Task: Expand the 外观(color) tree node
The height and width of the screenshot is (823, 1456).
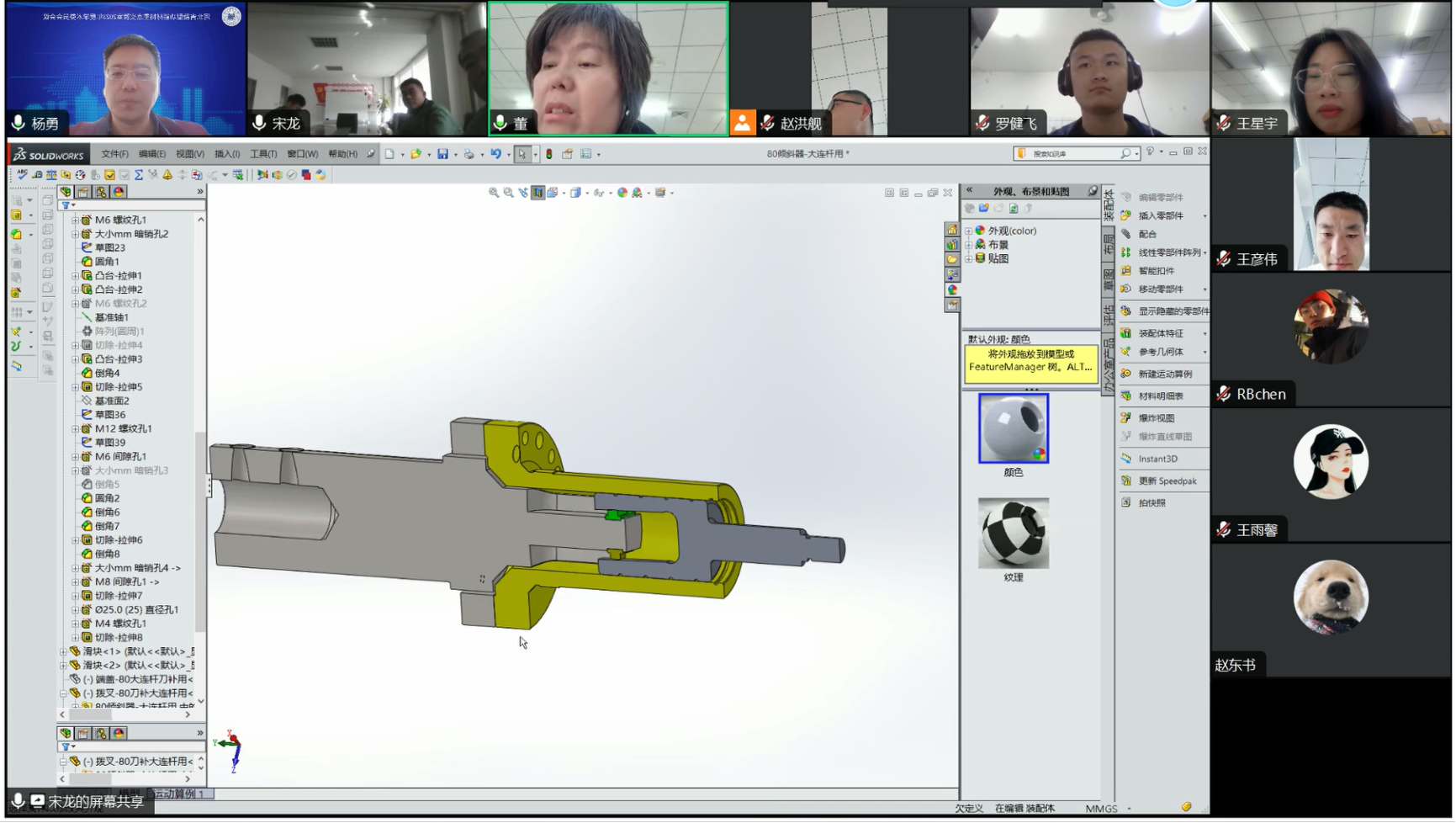Action: coord(969,231)
